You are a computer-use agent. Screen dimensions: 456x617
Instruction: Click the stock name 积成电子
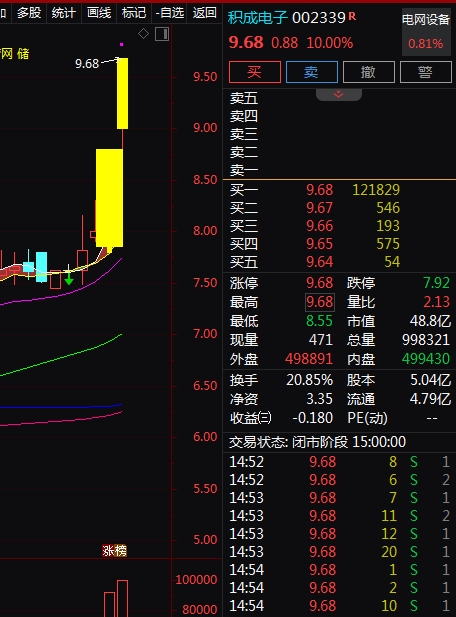pos(258,17)
